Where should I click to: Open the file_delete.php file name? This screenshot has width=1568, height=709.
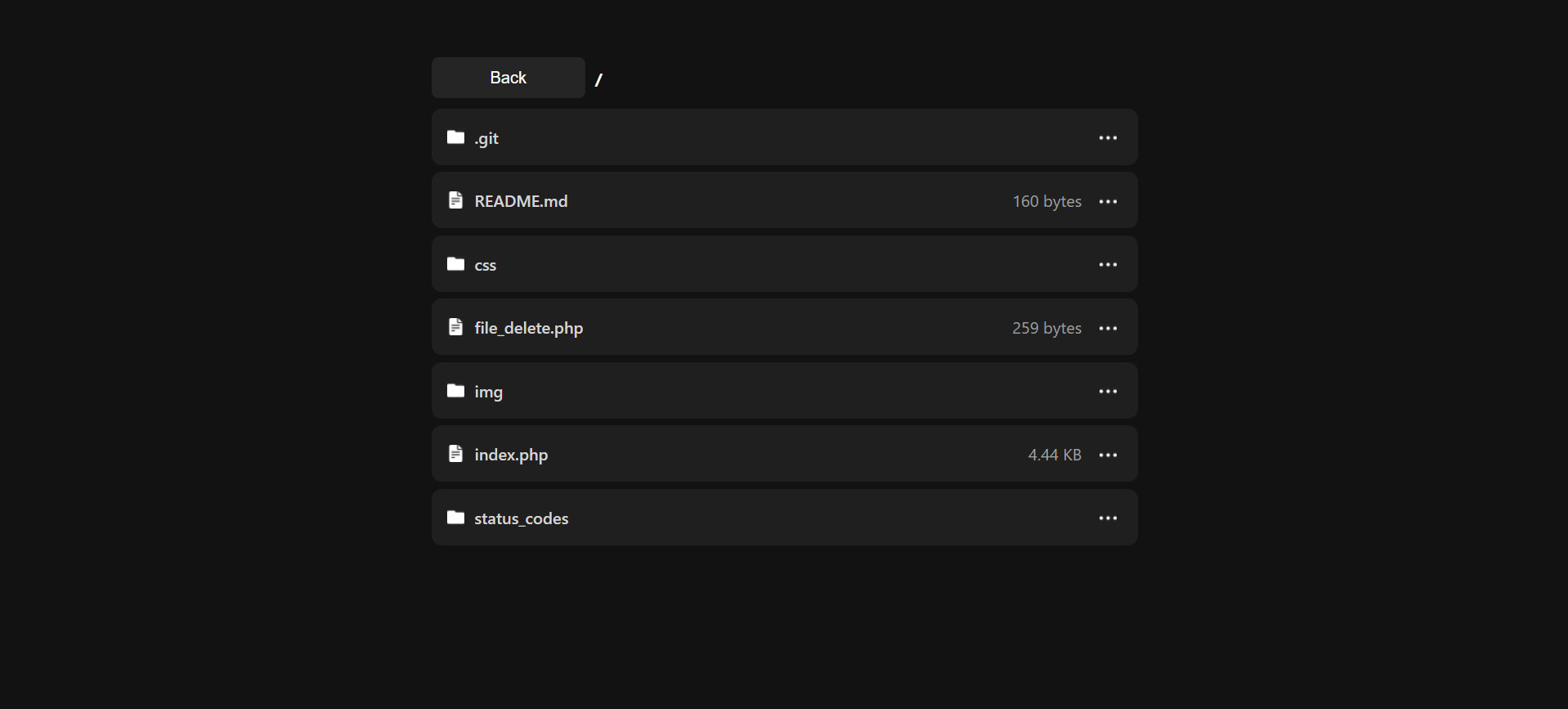click(x=528, y=328)
